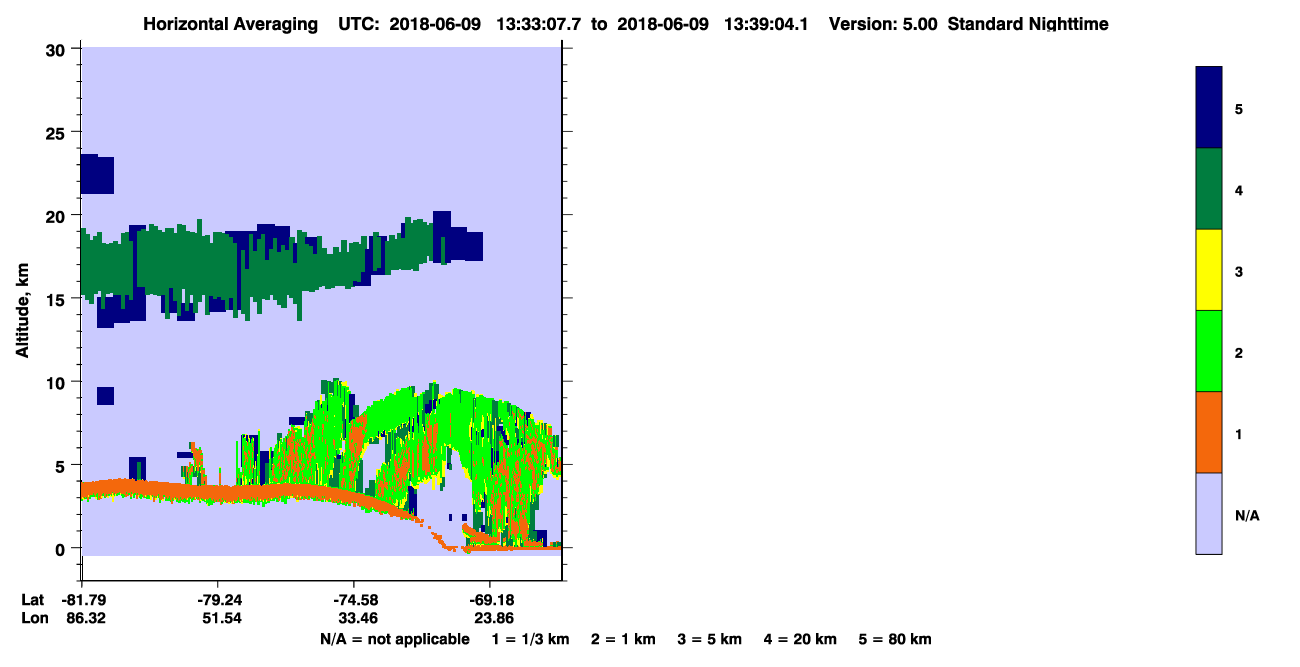Click the longitude value 51.54

pos(222,618)
